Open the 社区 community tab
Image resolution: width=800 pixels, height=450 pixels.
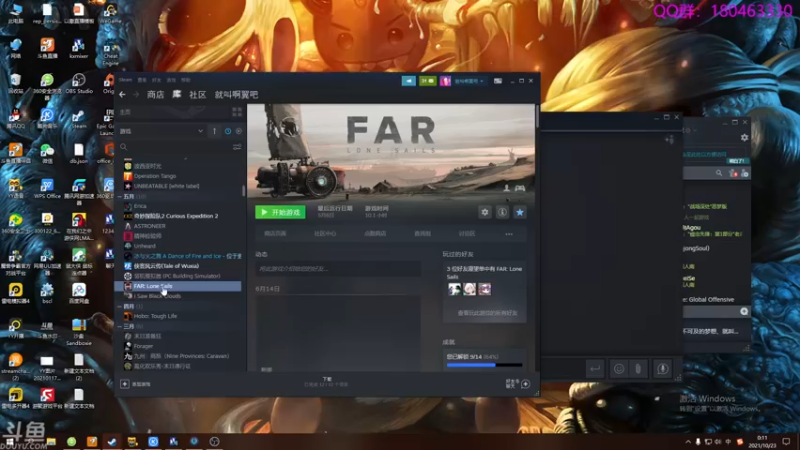(197, 94)
